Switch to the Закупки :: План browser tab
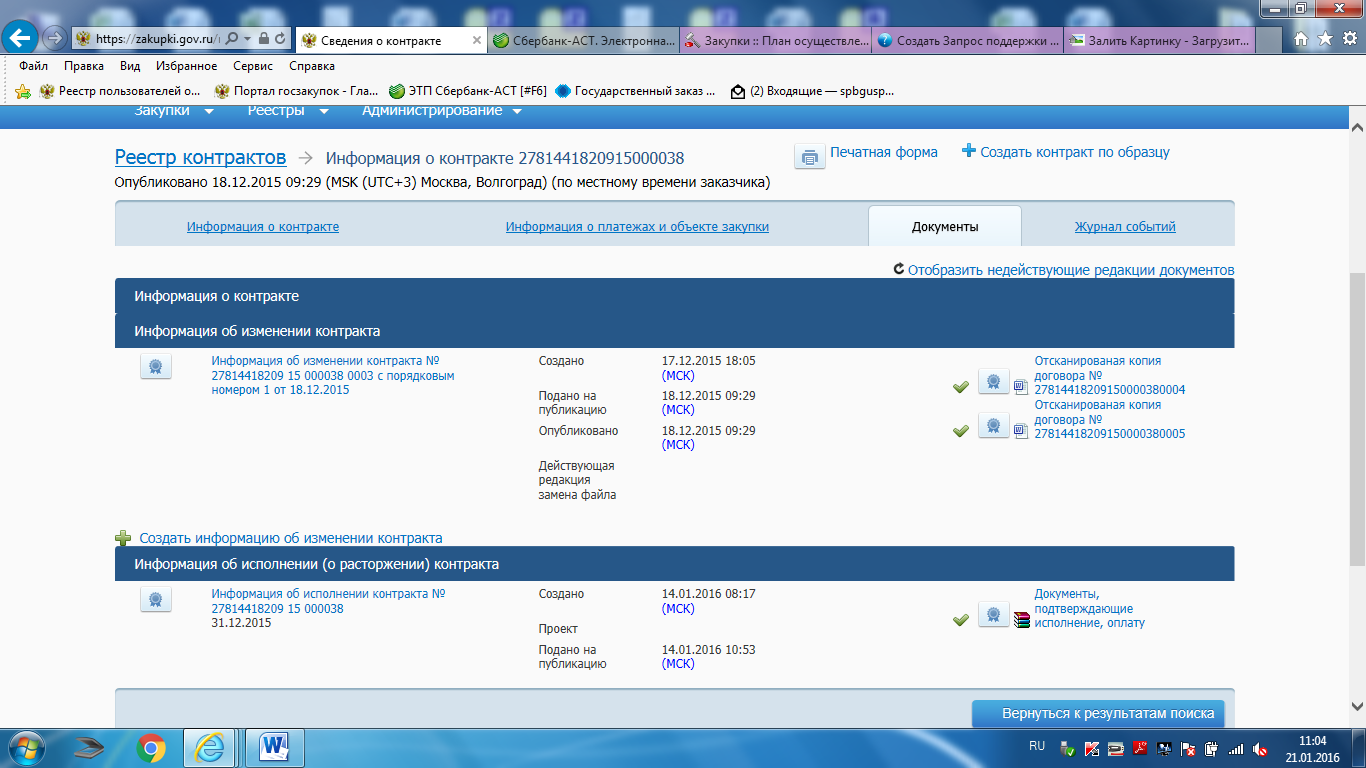This screenshot has height=768, width=1366. pyautogui.click(x=775, y=40)
